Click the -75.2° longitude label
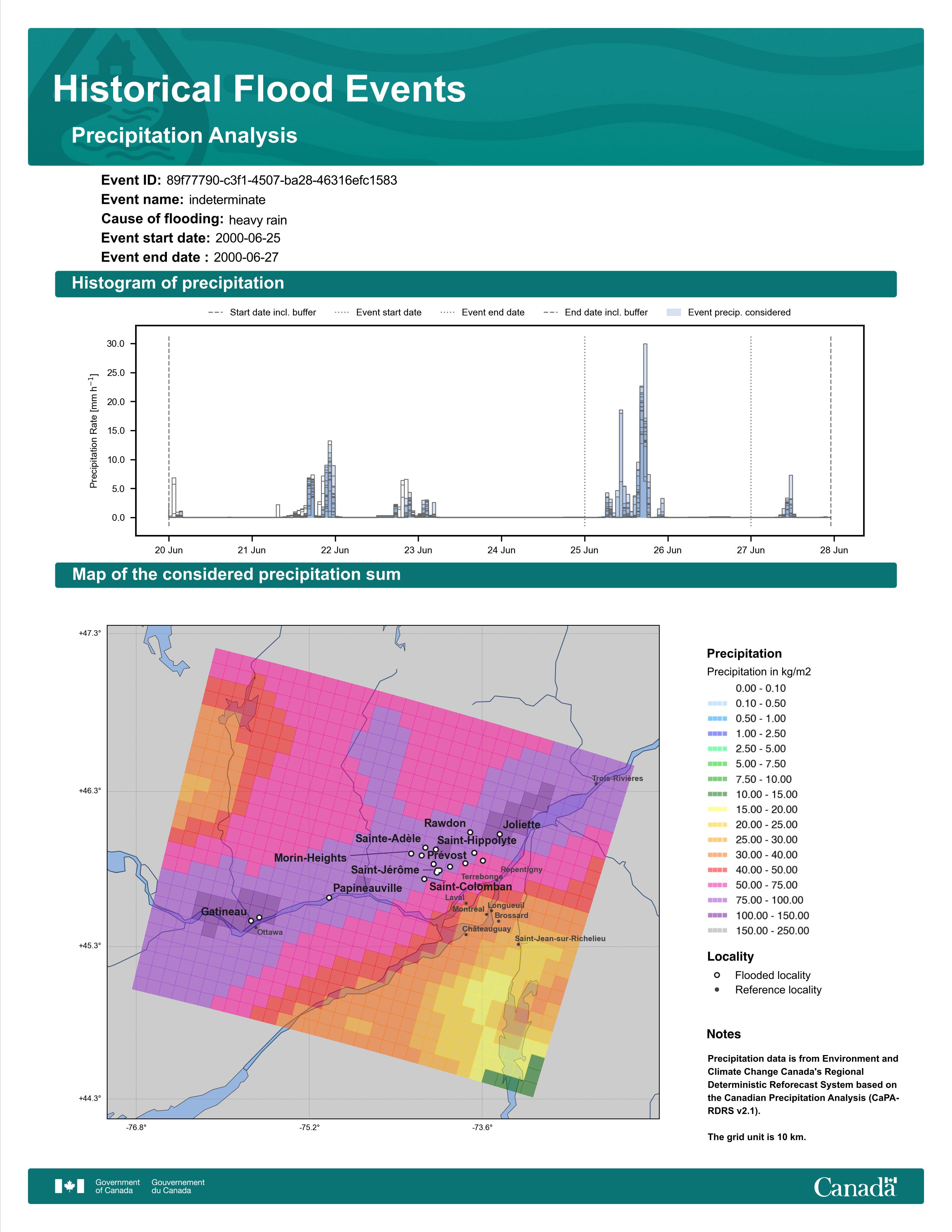952x1232 pixels. (309, 1127)
